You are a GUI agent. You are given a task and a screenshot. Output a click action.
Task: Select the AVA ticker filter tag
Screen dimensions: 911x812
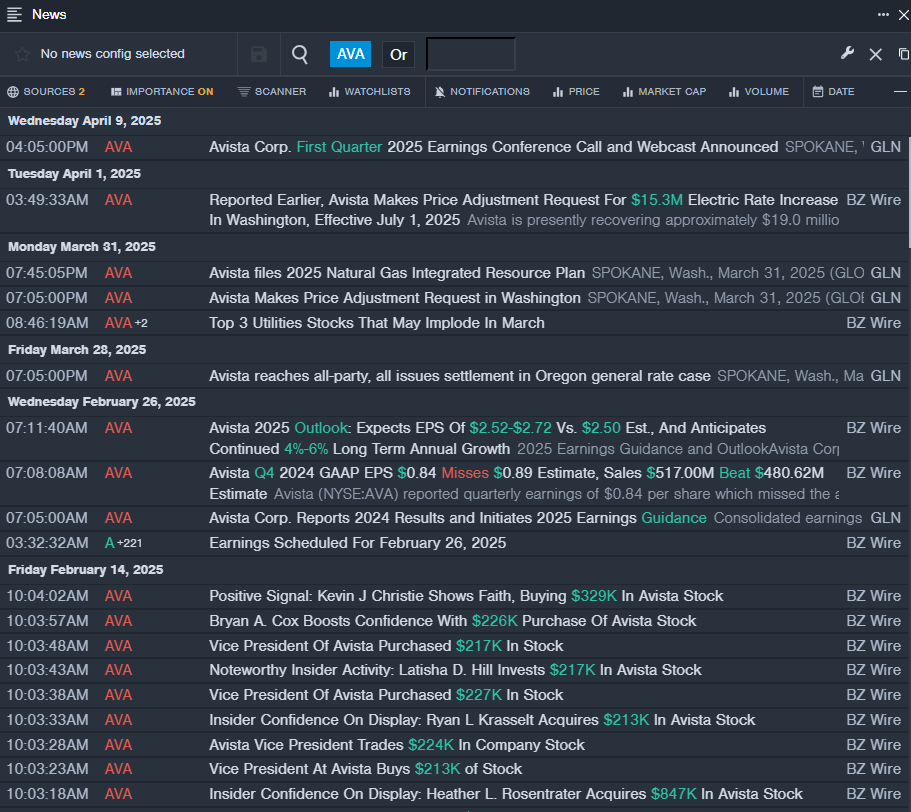350,54
